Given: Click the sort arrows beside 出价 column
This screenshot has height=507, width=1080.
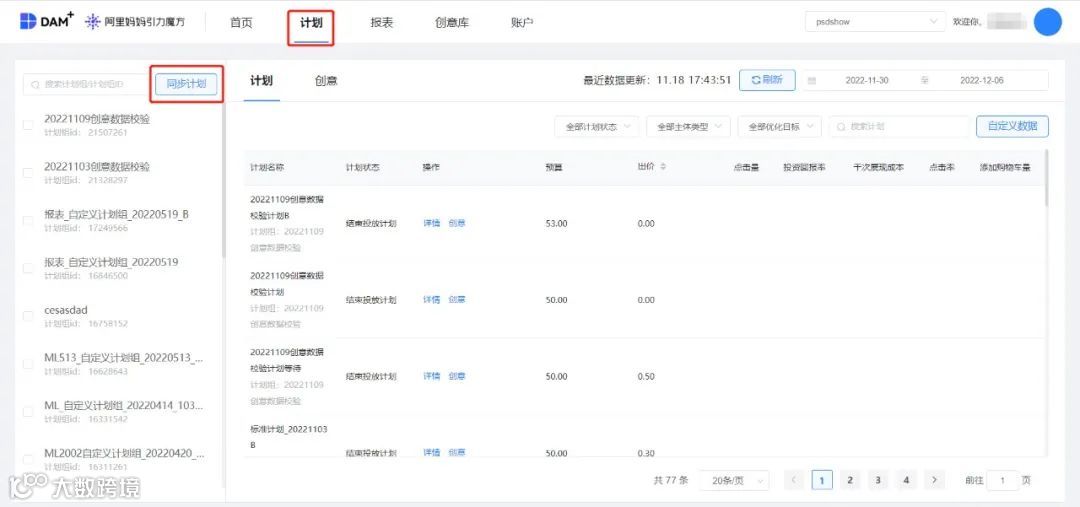Looking at the screenshot, I should (663, 167).
